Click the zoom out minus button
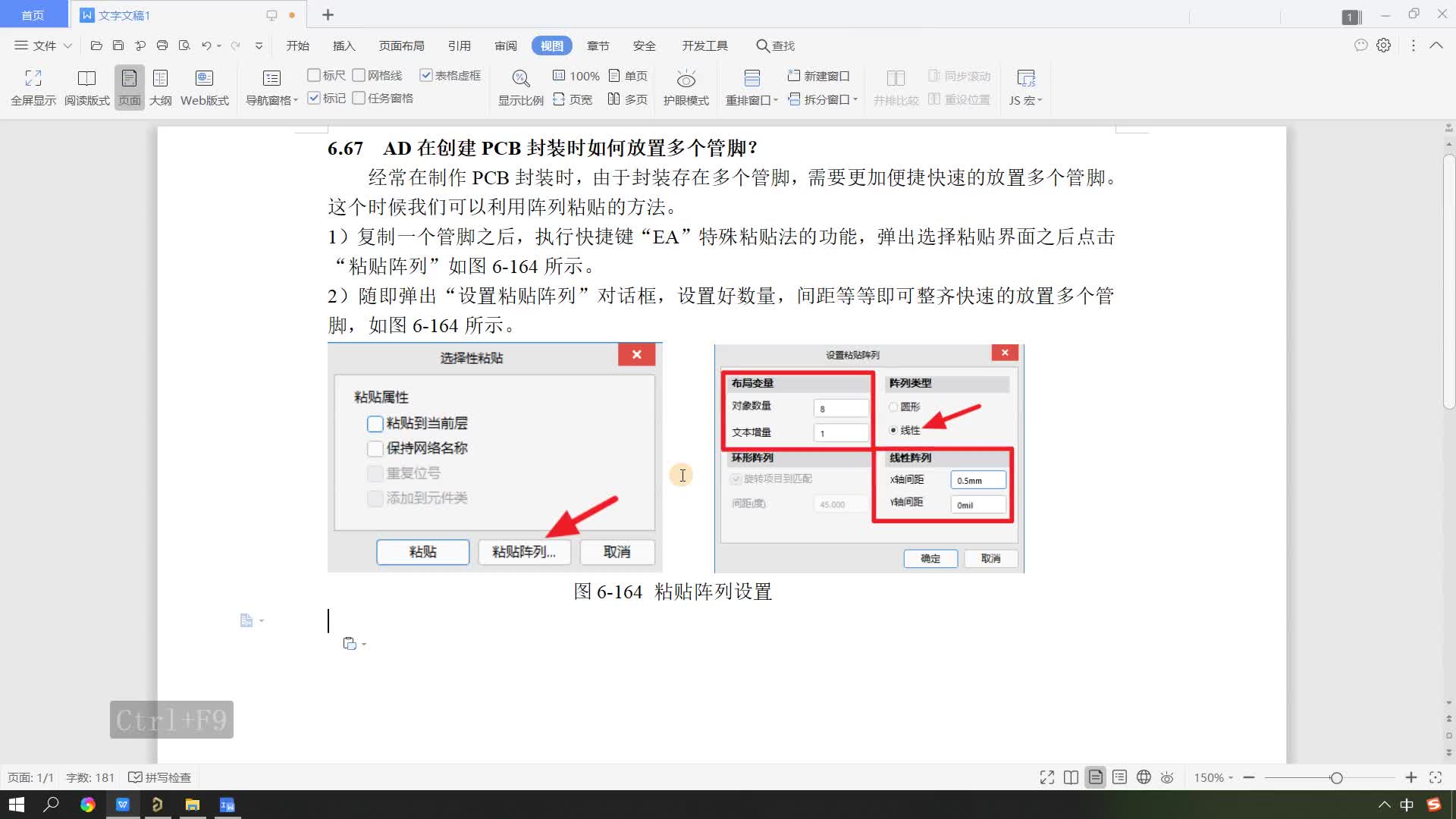 coord(1249,777)
